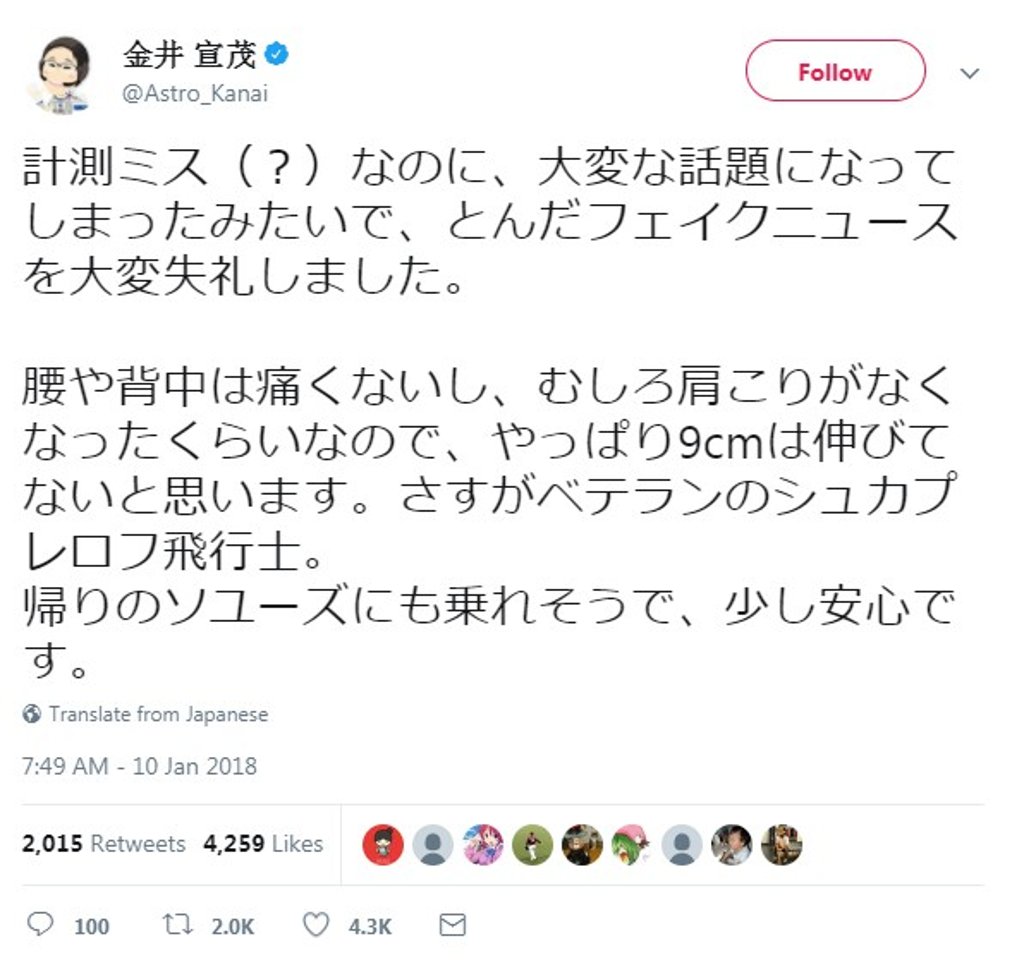The height and width of the screenshot is (972, 1024).
Task: Open the 7:49 AM timestamp permalink
Action: pos(140,767)
